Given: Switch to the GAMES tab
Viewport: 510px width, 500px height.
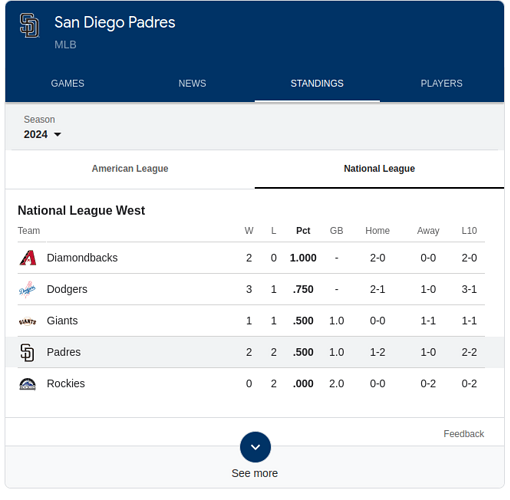Looking at the screenshot, I should (x=68, y=83).
